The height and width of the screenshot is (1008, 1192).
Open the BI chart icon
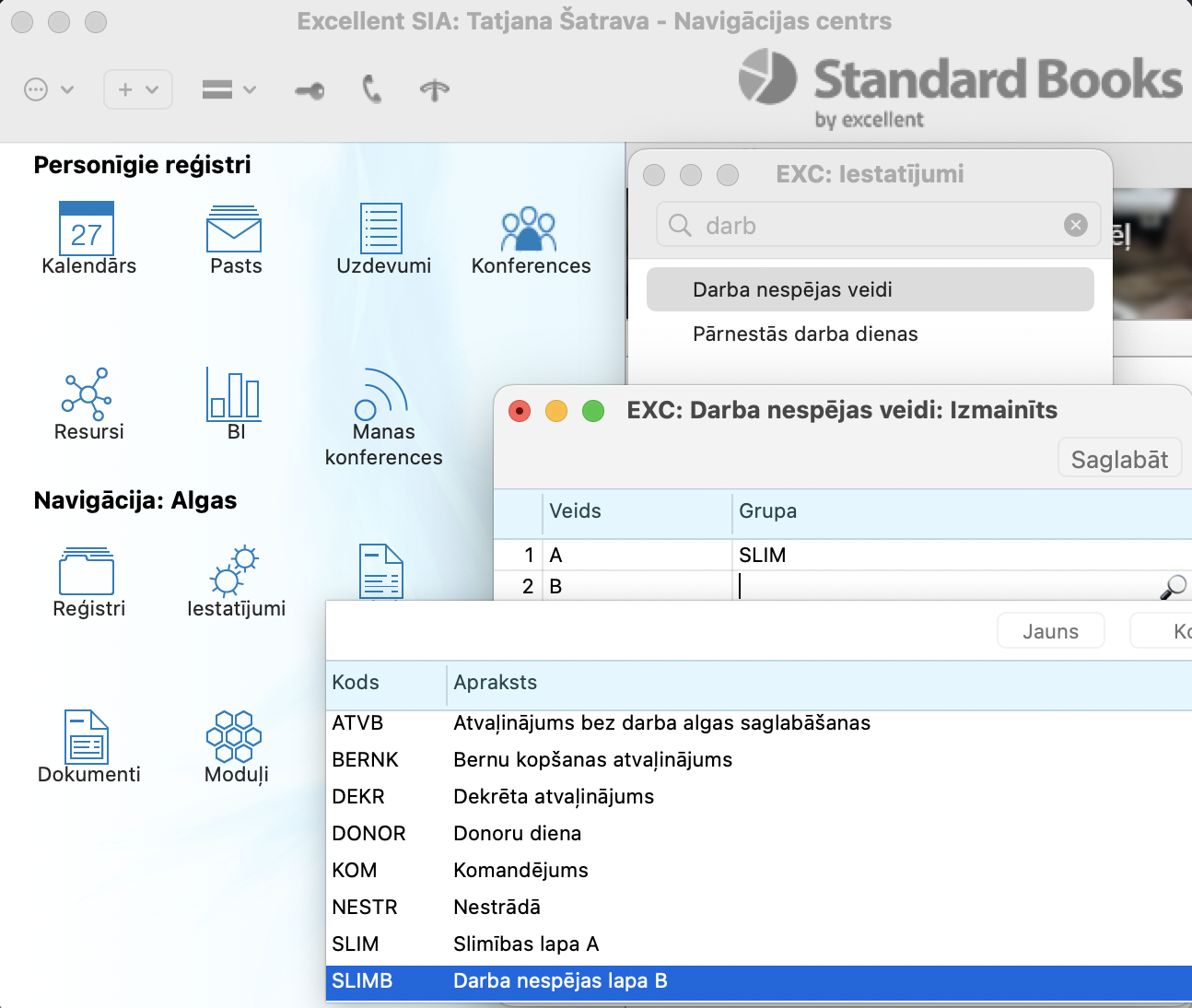tap(234, 395)
